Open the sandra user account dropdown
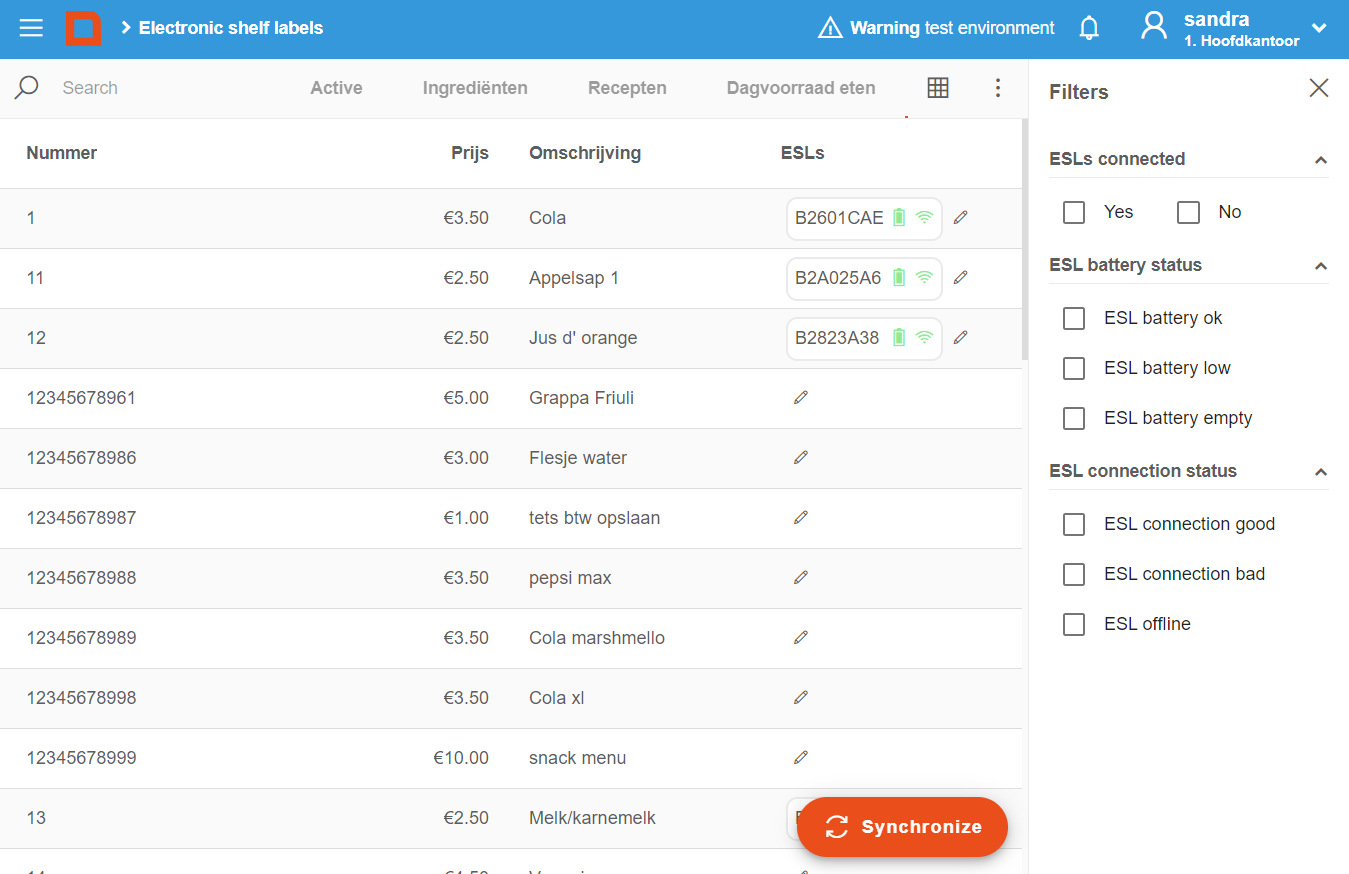Viewport: 1349px width, 874px height. click(1319, 28)
